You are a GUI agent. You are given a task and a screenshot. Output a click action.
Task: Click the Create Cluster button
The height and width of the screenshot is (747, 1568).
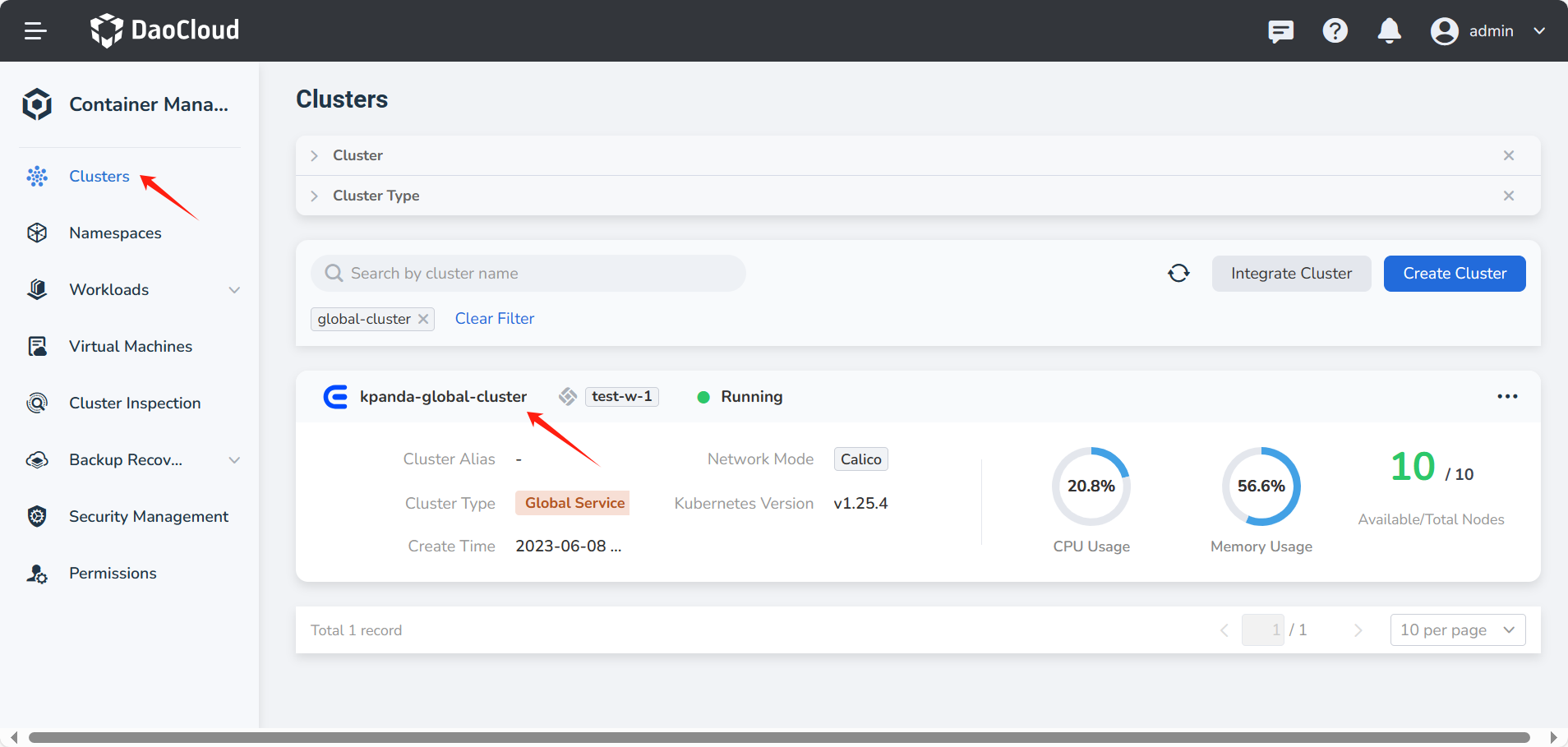click(x=1454, y=274)
